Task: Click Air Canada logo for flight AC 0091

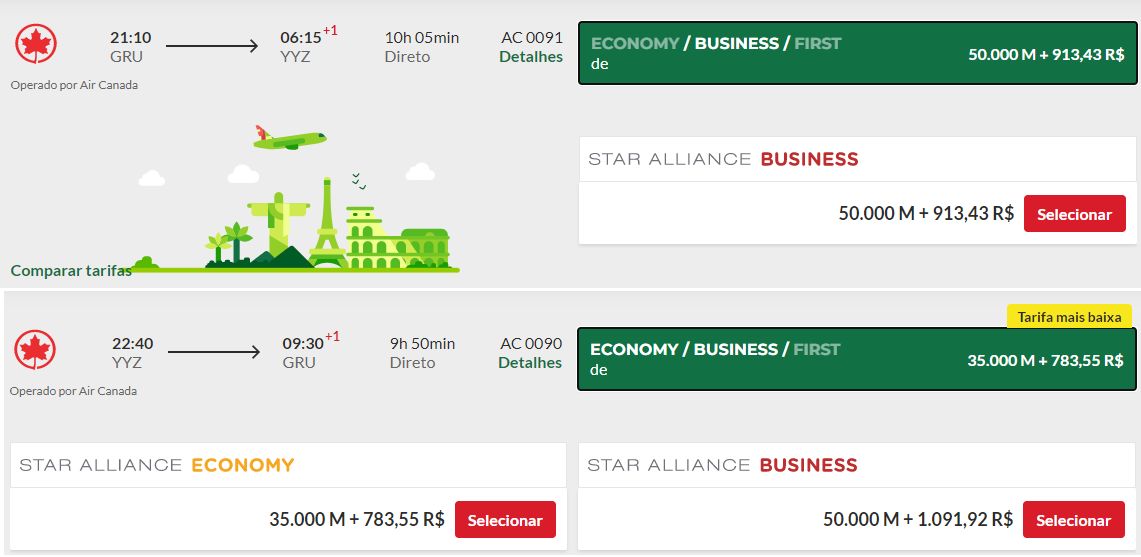Action: (36, 44)
